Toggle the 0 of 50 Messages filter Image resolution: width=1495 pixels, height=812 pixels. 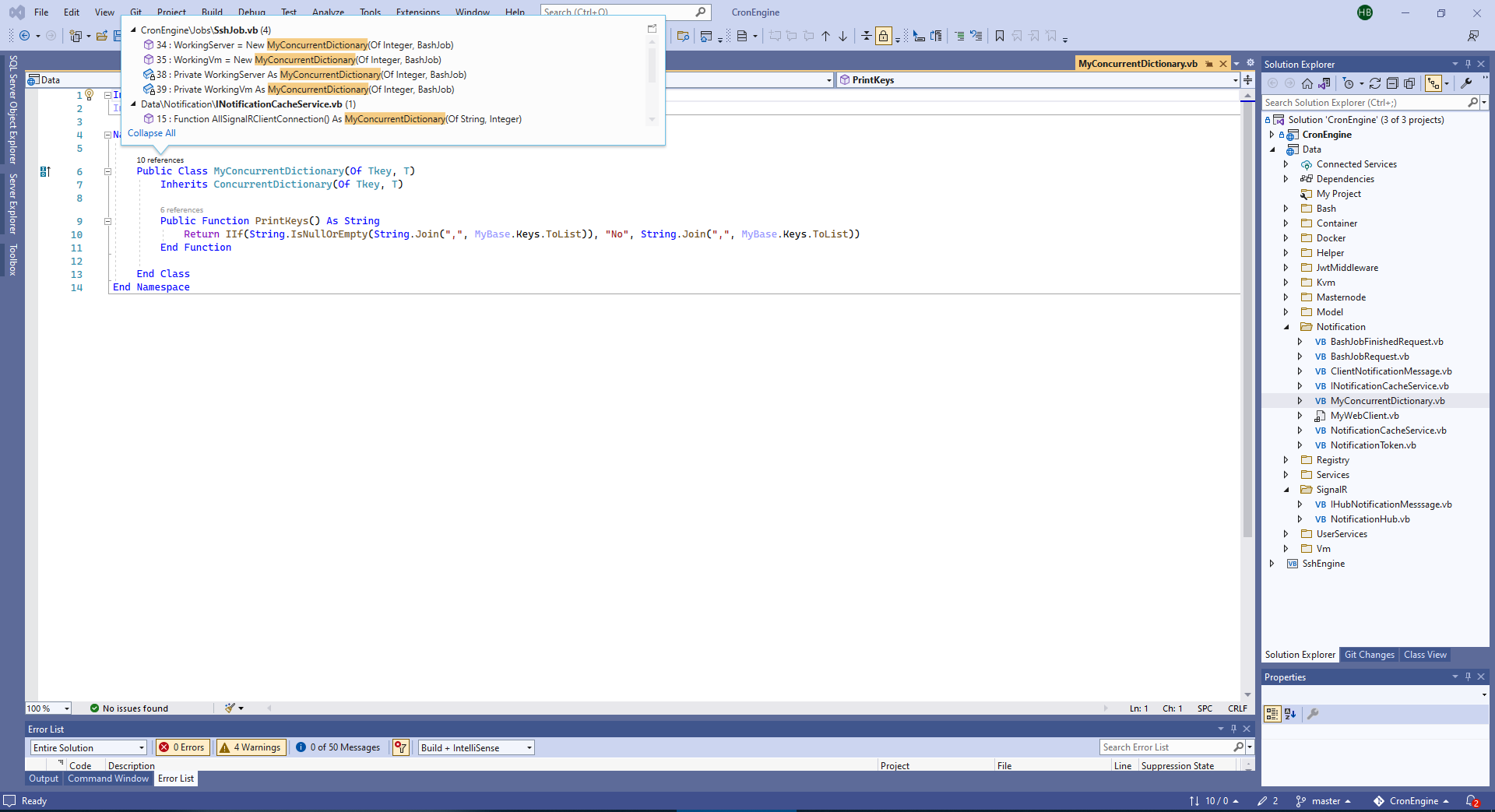tap(338, 747)
